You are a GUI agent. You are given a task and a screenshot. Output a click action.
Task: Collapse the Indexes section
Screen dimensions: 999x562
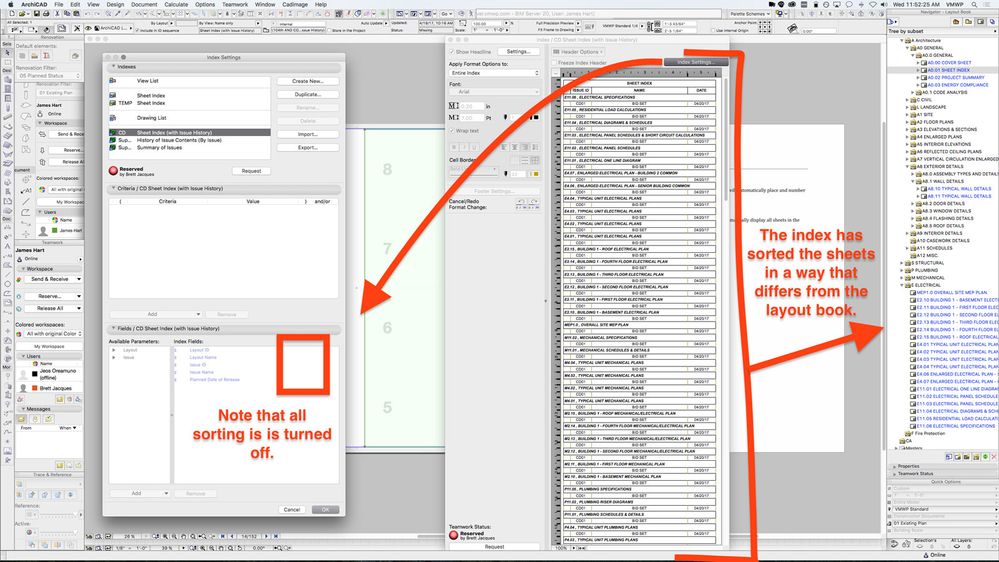tap(113, 66)
